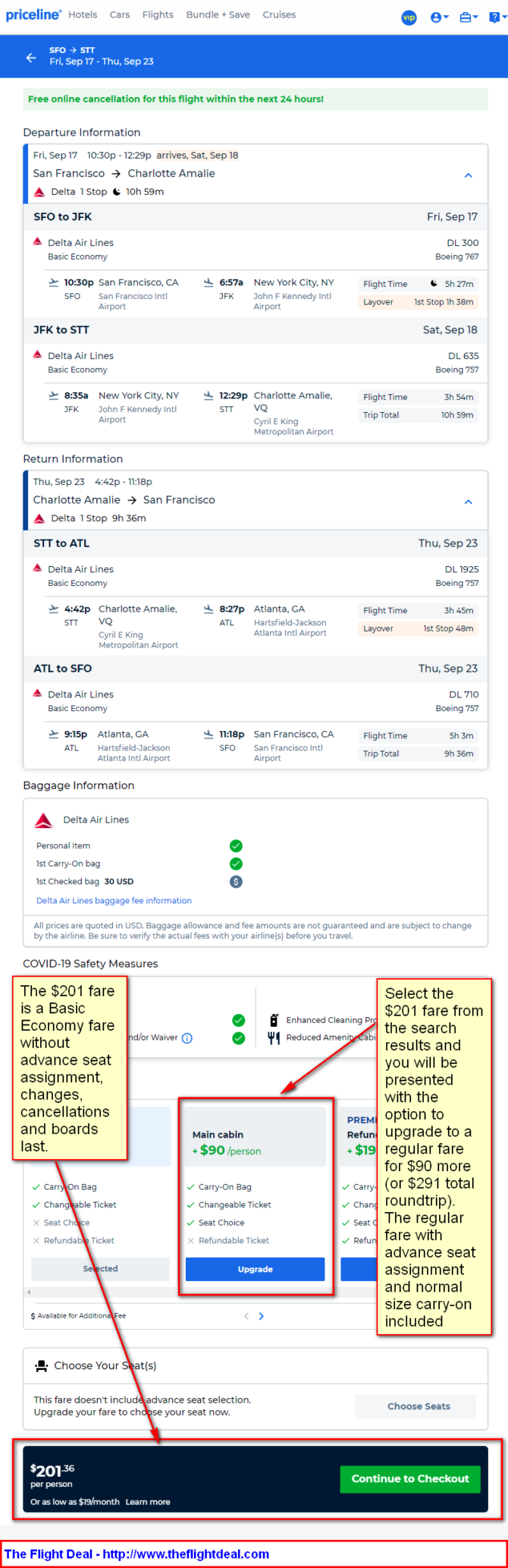Viewport: 508px width, 1568px height.
Task: Open the VIP badge icon
Action: 409,17
